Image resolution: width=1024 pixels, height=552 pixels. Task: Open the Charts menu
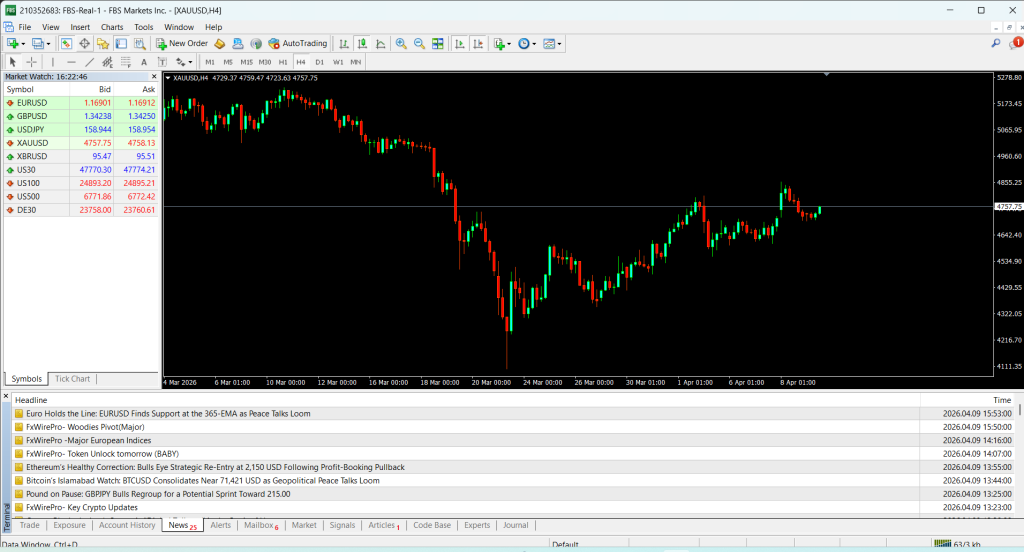click(x=112, y=27)
